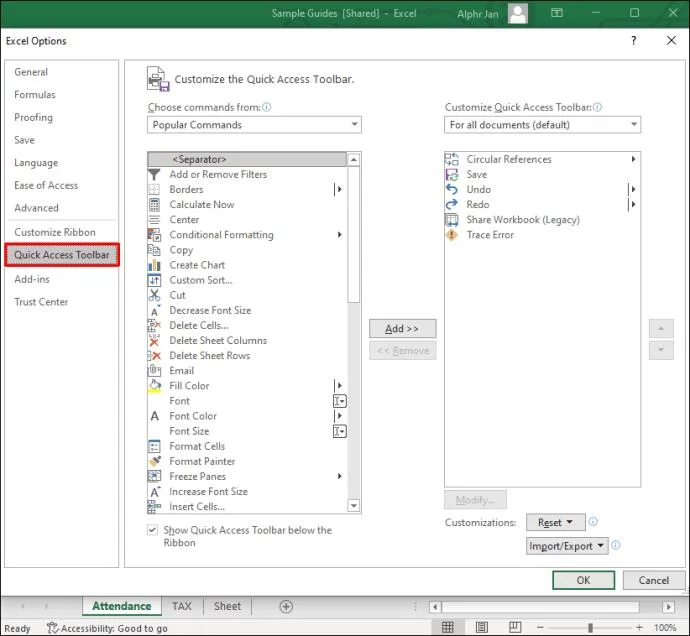Add a new sheet with plus button
Viewport: 690px width, 636px height.
(x=286, y=607)
